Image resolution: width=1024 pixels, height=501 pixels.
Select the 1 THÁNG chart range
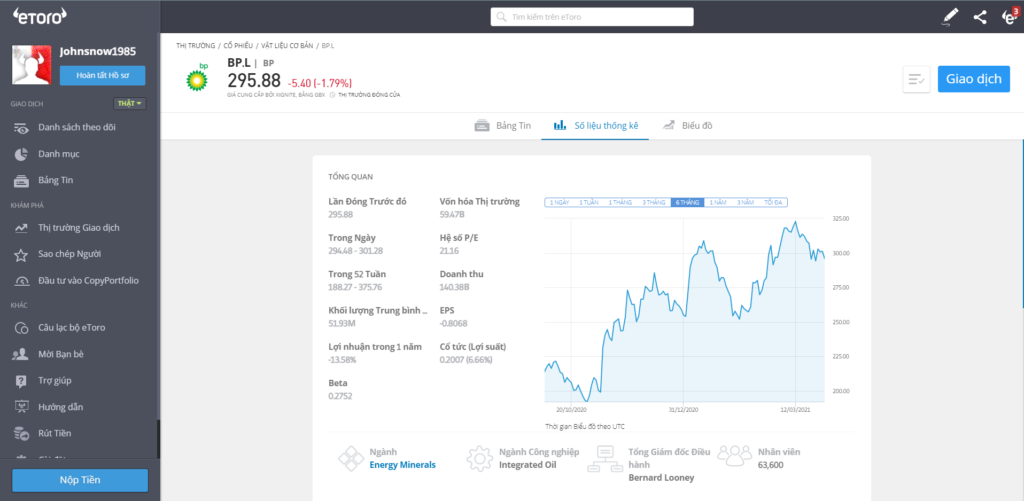(620, 202)
